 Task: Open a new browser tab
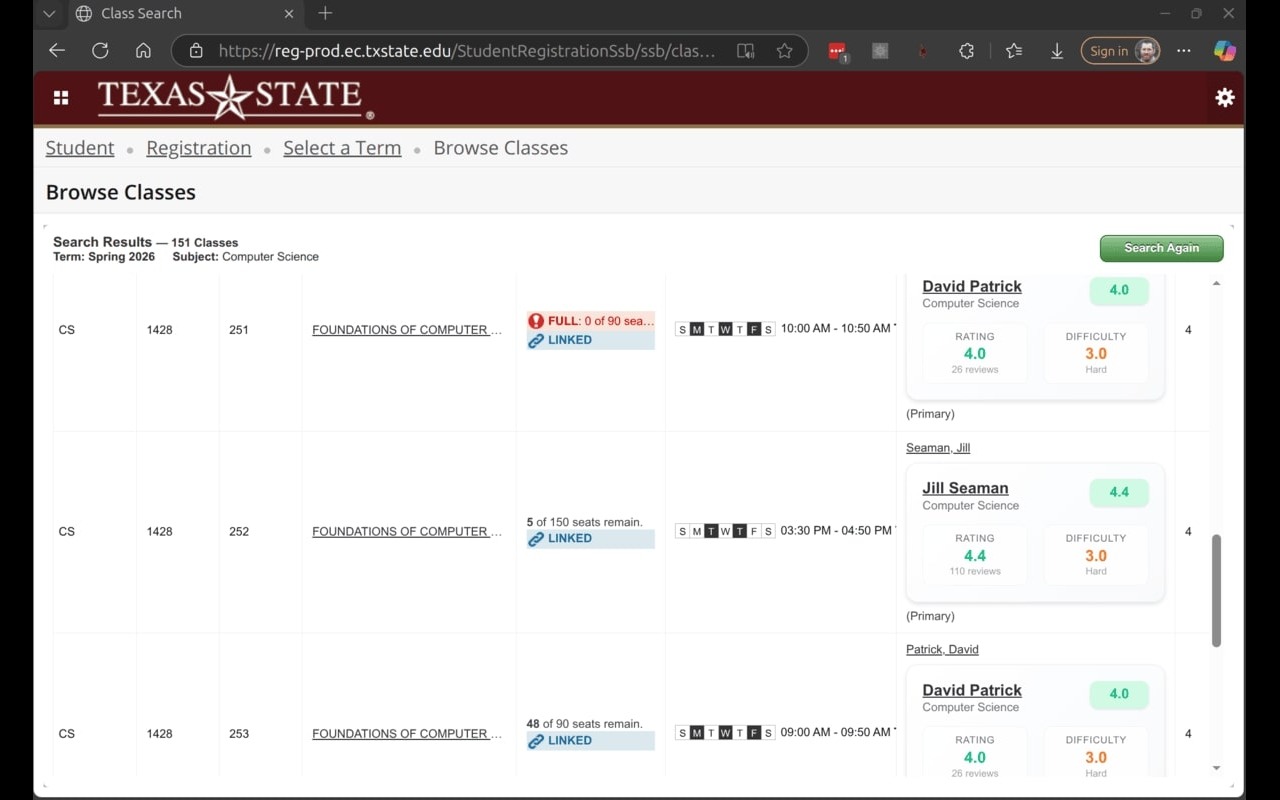(325, 14)
